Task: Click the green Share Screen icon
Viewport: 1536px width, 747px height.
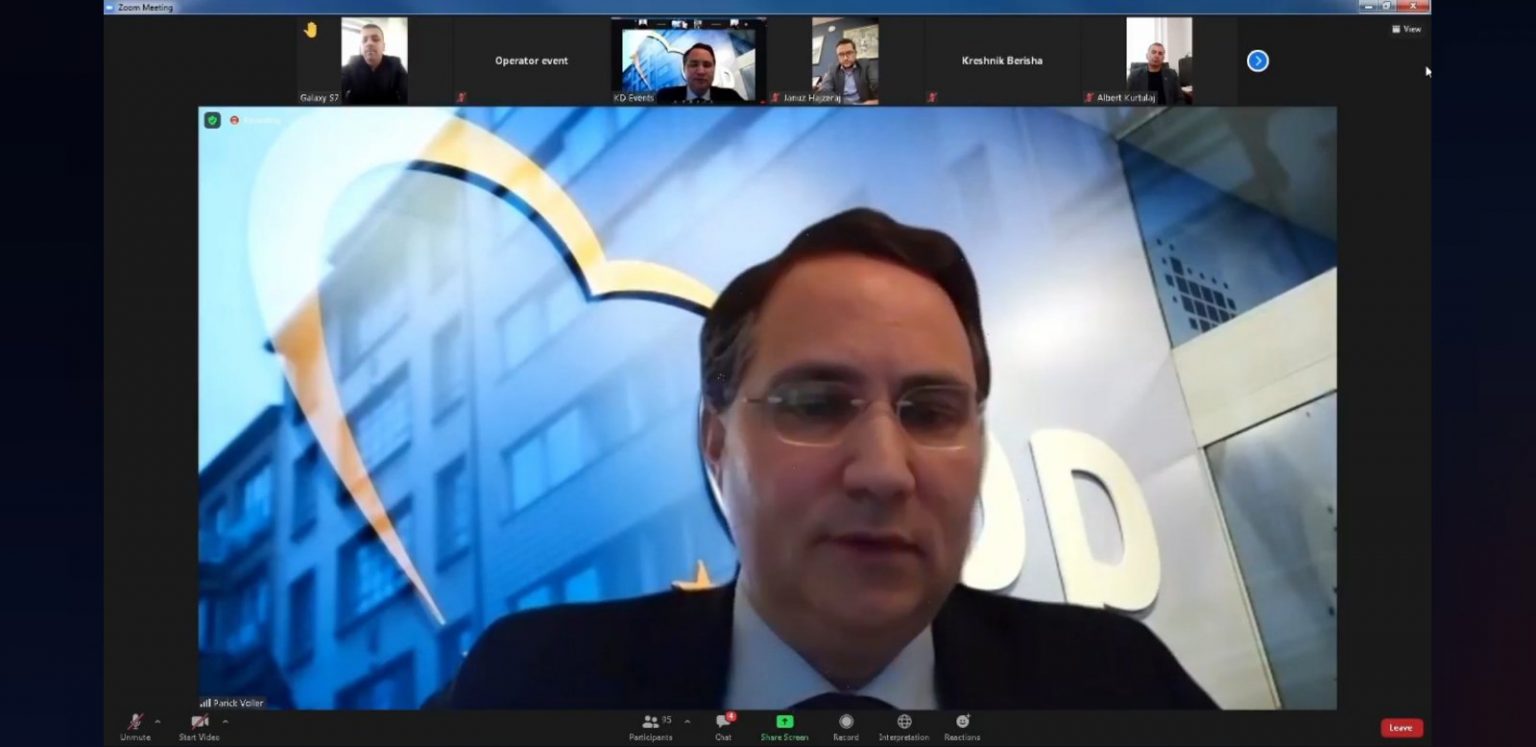Action: tap(784, 722)
